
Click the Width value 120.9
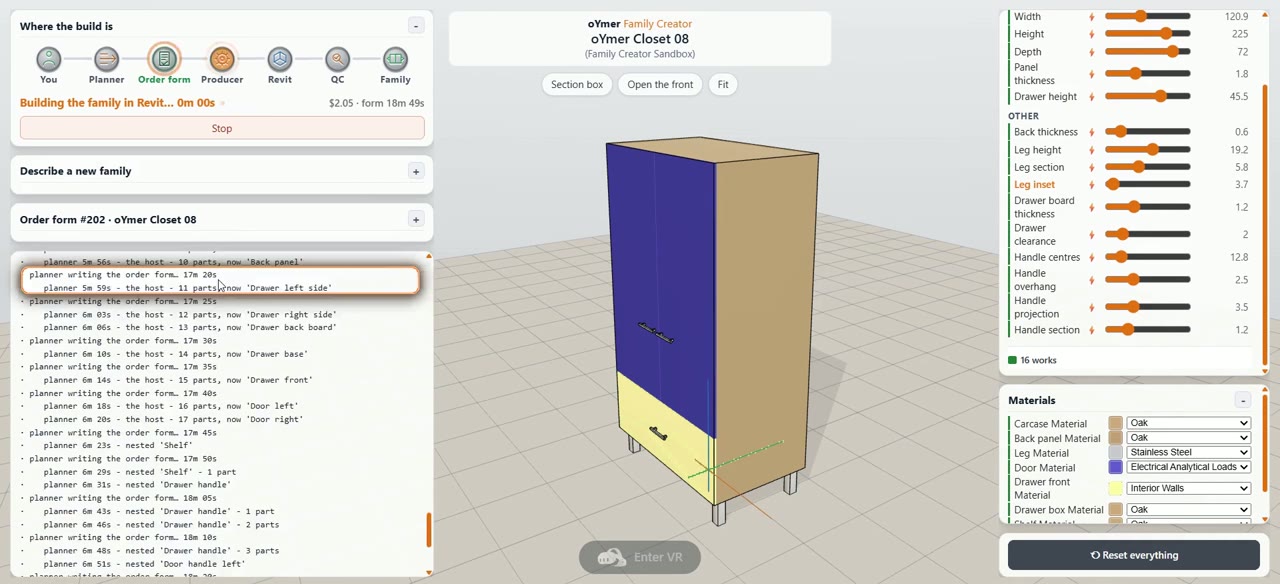[x=1235, y=17]
